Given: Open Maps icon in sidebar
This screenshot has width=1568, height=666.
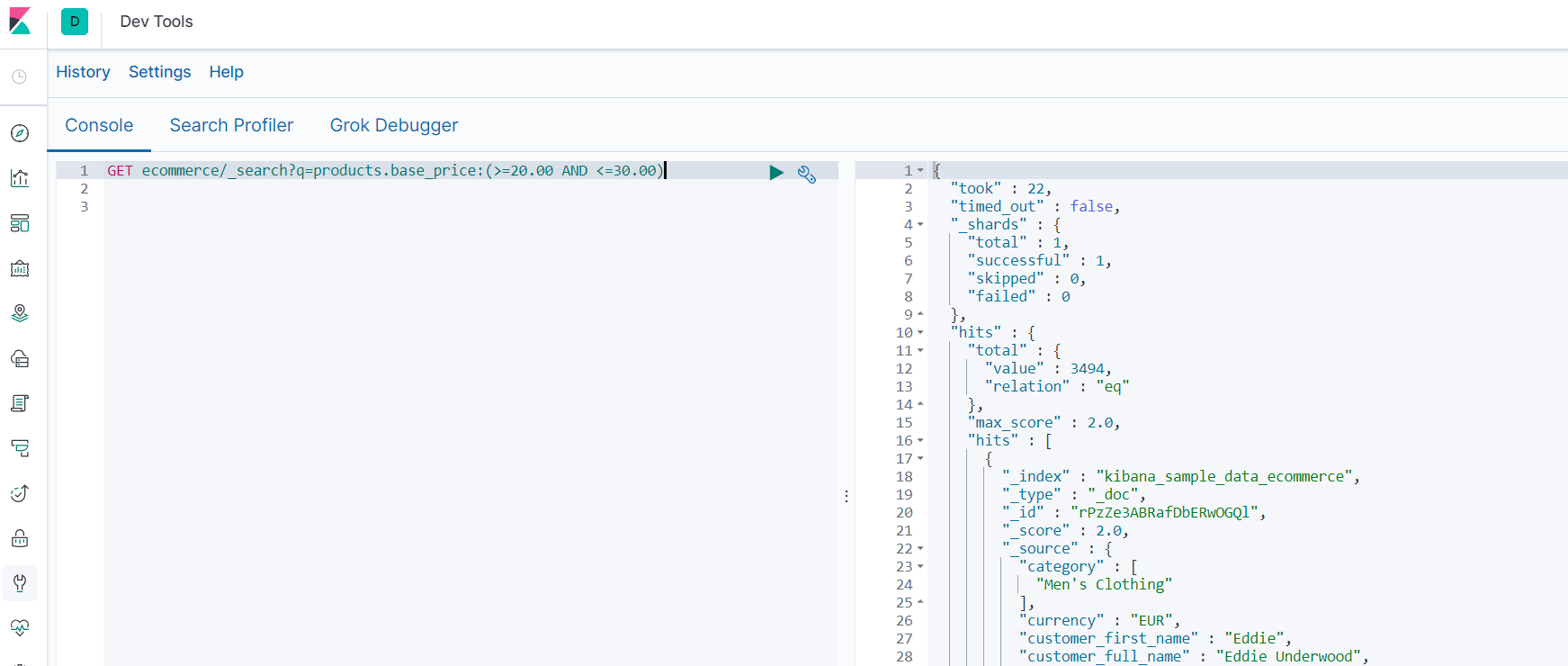Looking at the screenshot, I should (x=20, y=313).
